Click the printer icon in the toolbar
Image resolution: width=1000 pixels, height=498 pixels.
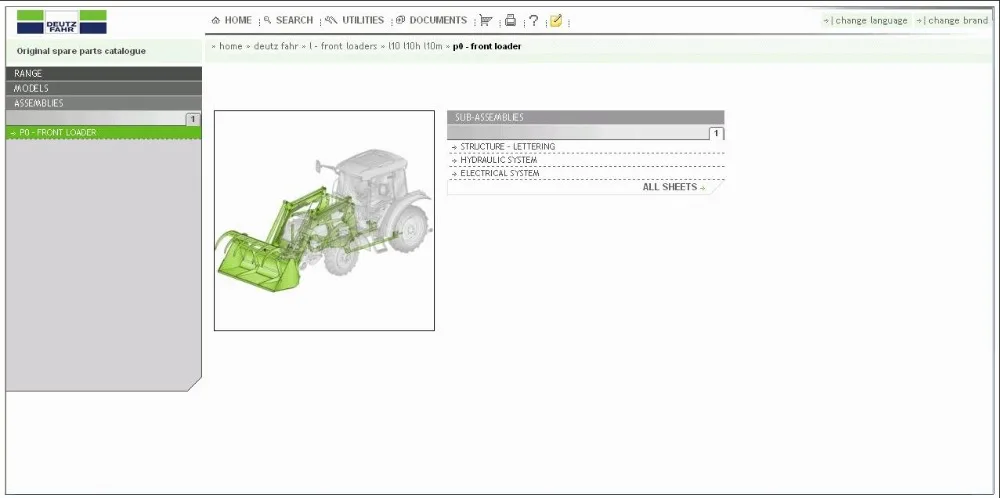510,20
